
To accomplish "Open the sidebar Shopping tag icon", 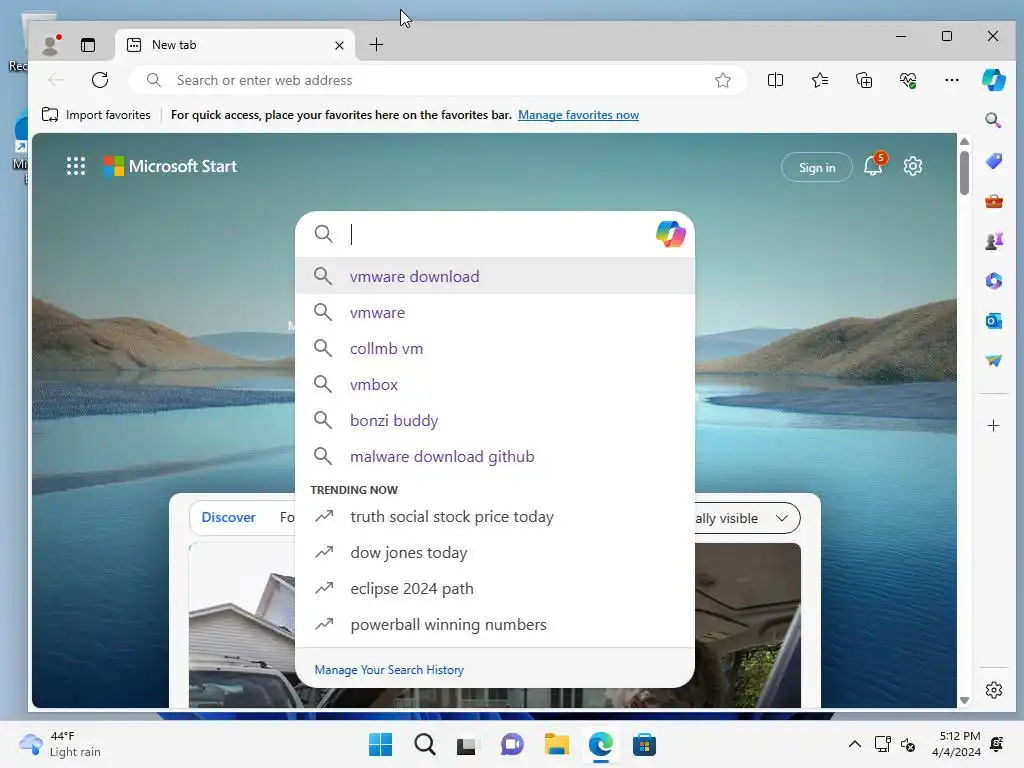I will point(993,161).
